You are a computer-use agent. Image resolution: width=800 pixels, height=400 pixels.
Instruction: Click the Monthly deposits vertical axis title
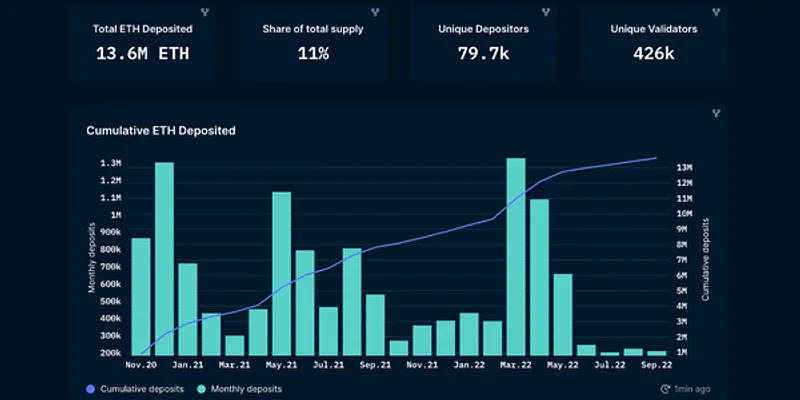point(92,258)
